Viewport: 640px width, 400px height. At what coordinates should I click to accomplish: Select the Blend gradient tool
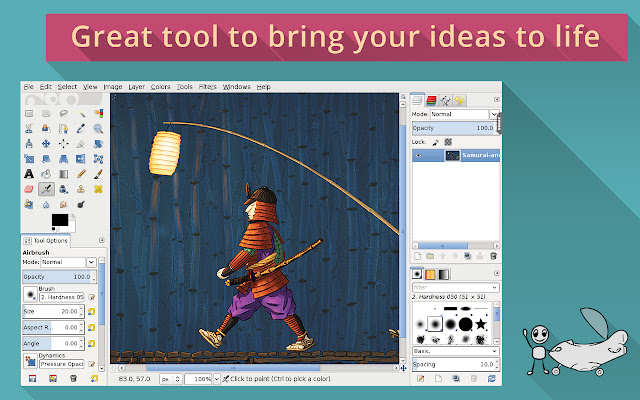[63, 174]
